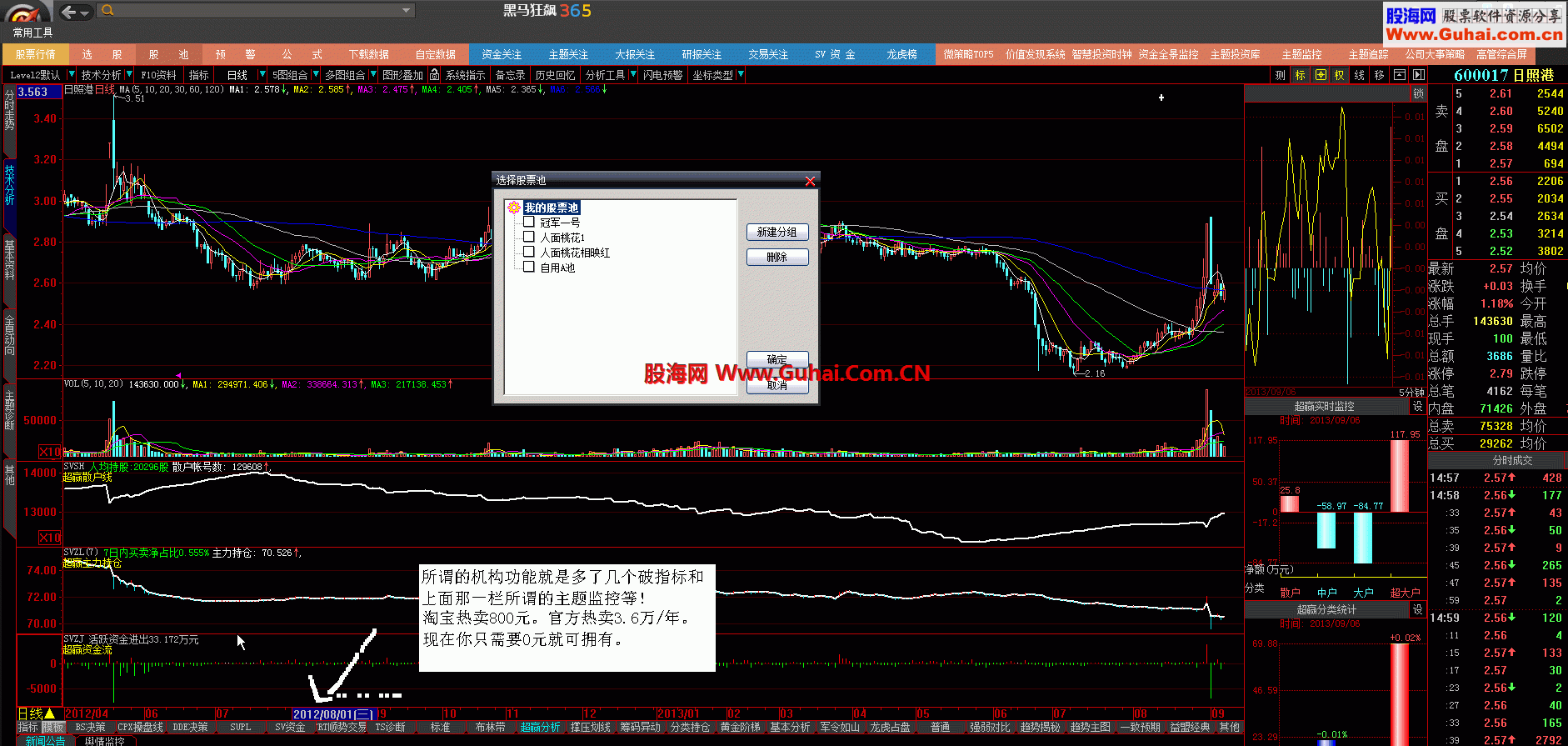Switch to the 新闻公告 bottom tab
The height and width of the screenshot is (746, 1568).
point(45,740)
